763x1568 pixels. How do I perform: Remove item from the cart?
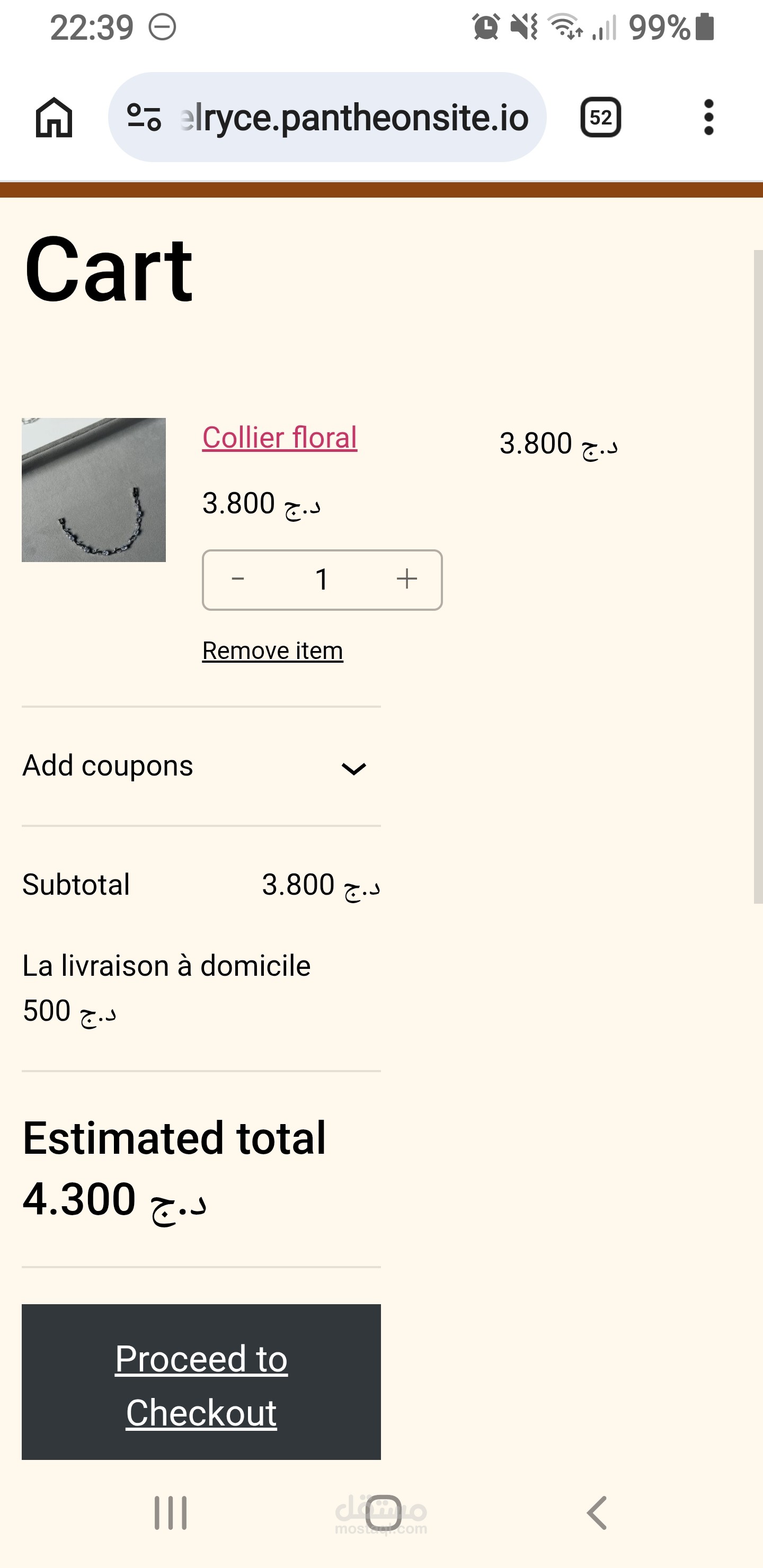[x=273, y=651]
